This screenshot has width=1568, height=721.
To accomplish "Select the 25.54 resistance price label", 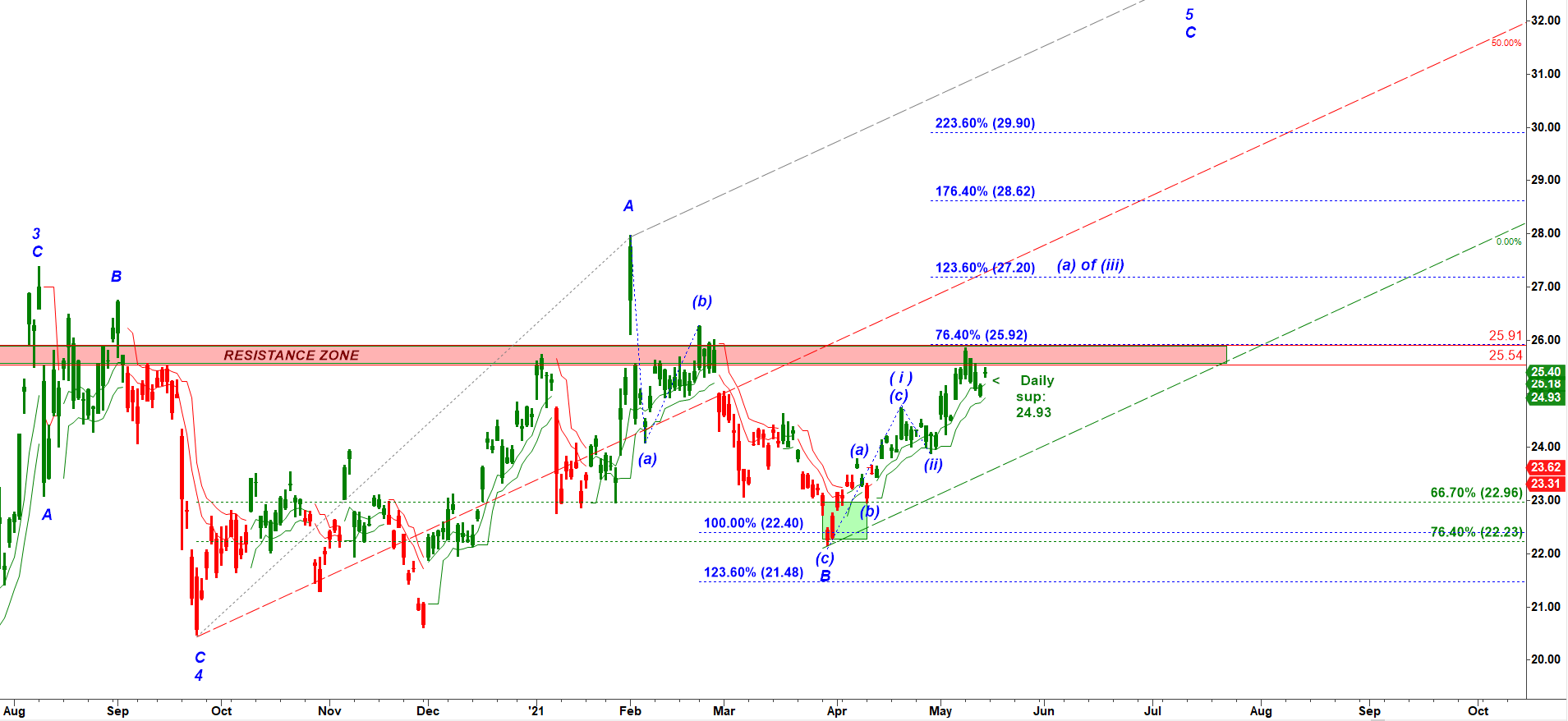I will point(1506,356).
